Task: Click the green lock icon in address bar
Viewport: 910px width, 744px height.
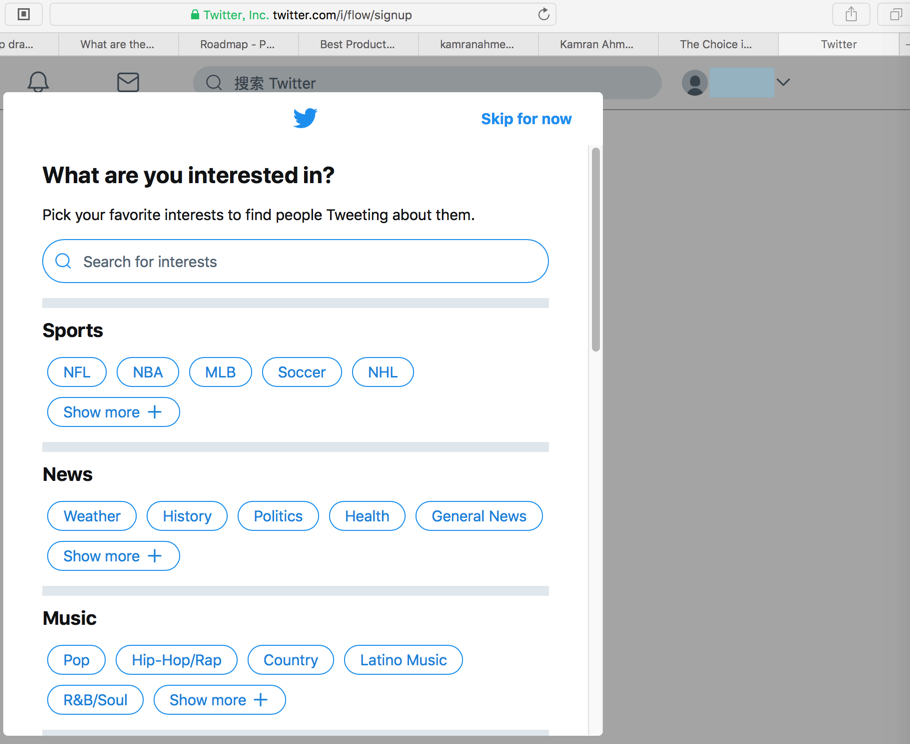Action: [x=195, y=15]
